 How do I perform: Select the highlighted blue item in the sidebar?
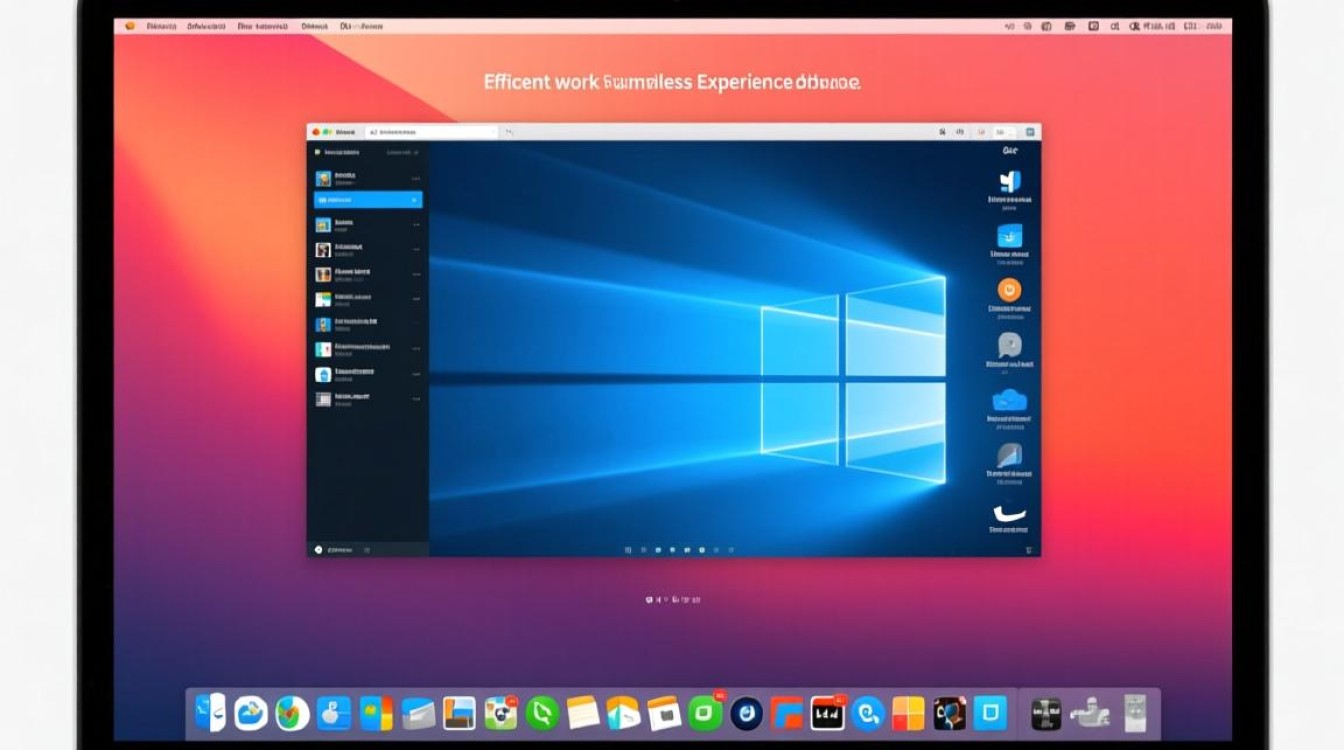click(367, 200)
